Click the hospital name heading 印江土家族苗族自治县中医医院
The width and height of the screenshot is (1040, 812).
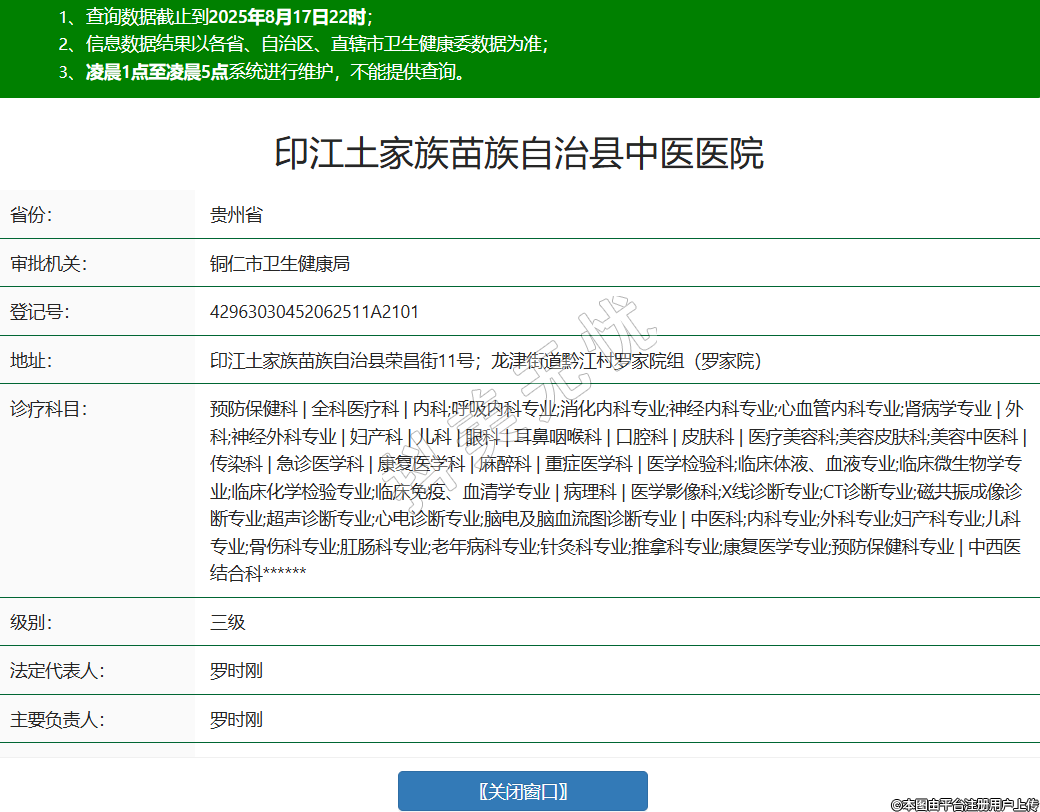[x=519, y=153]
